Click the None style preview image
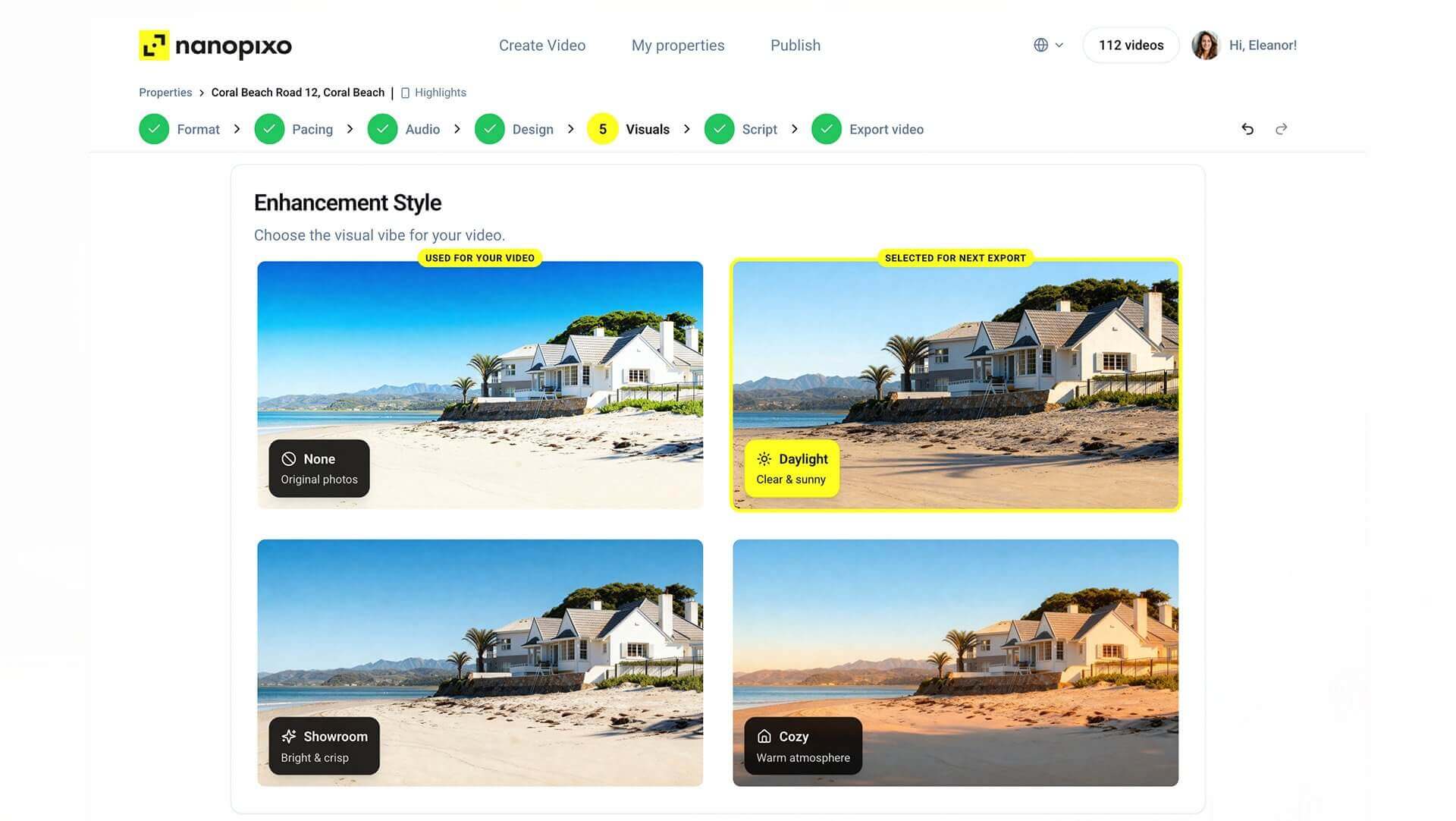 480,385
